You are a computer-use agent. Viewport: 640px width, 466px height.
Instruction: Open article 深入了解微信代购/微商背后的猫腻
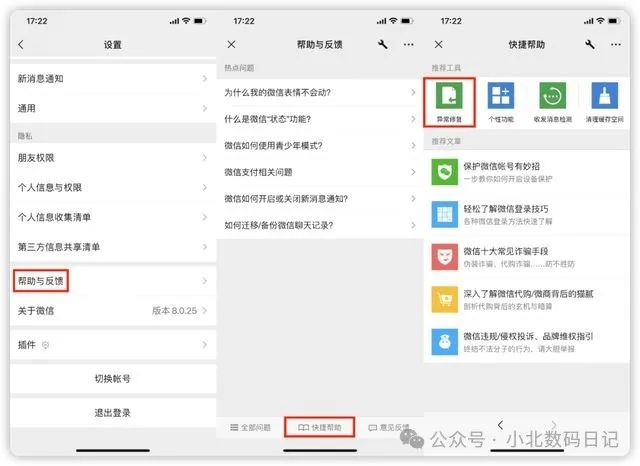coord(527,299)
